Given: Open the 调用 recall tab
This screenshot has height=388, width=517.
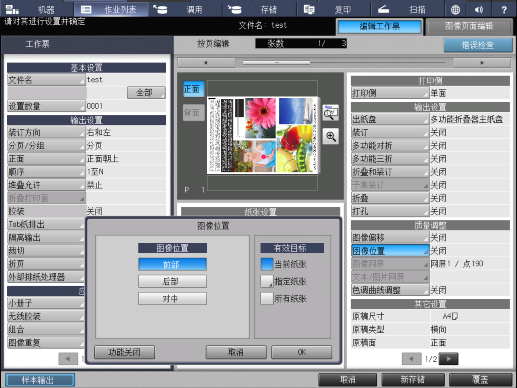Looking at the screenshot, I should [x=186, y=9].
